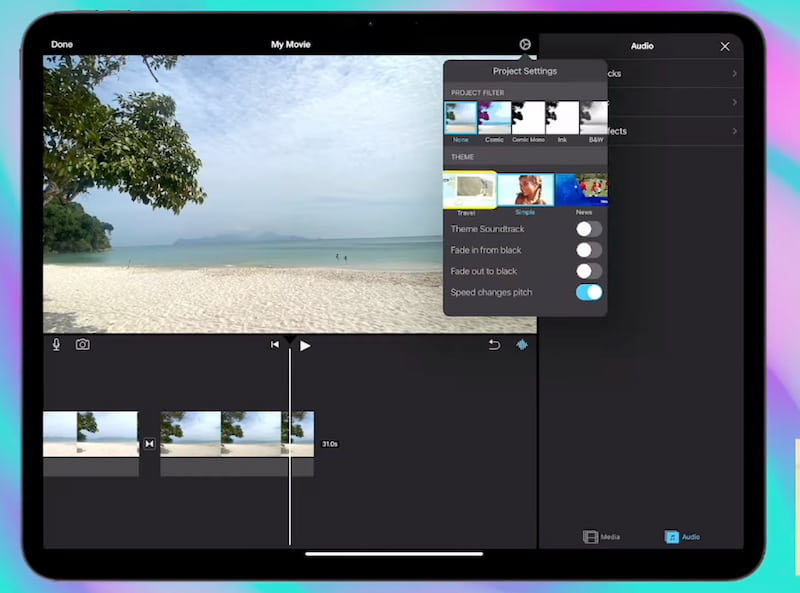Tap Done to finish editing
Image resolution: width=800 pixels, height=593 pixels.
click(62, 44)
